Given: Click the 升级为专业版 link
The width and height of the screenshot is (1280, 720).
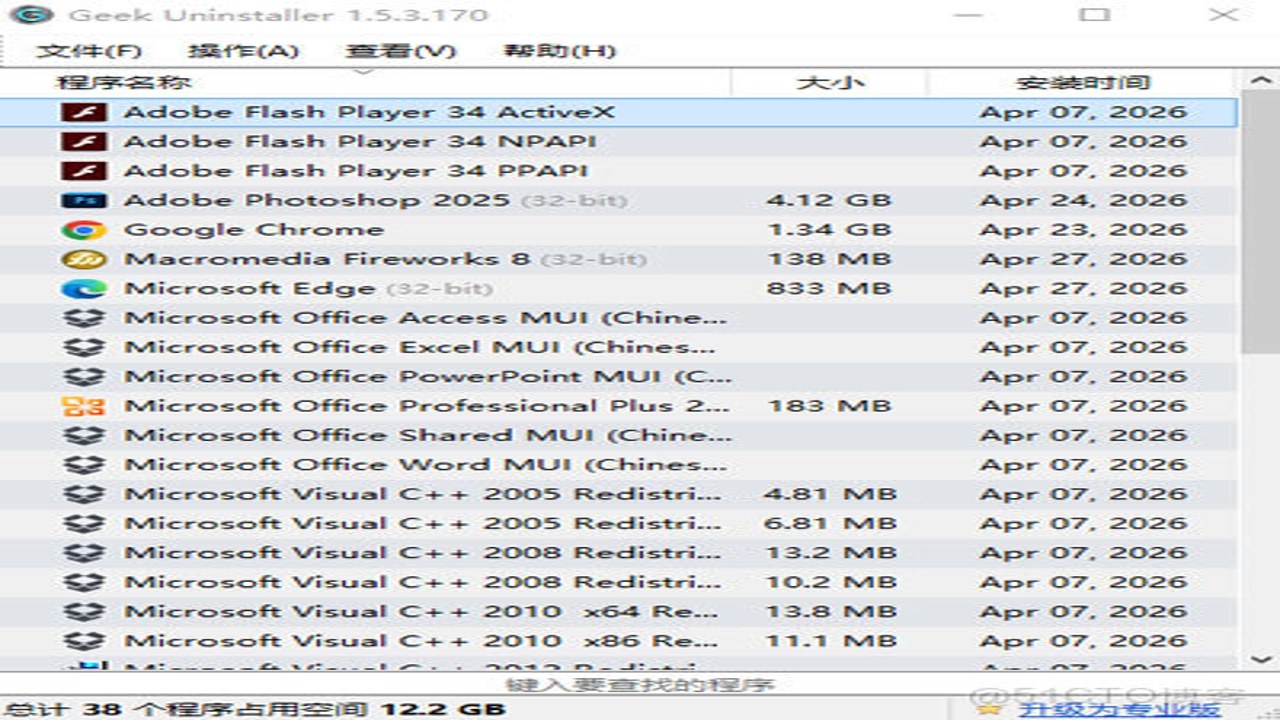Looking at the screenshot, I should coord(1119,709).
